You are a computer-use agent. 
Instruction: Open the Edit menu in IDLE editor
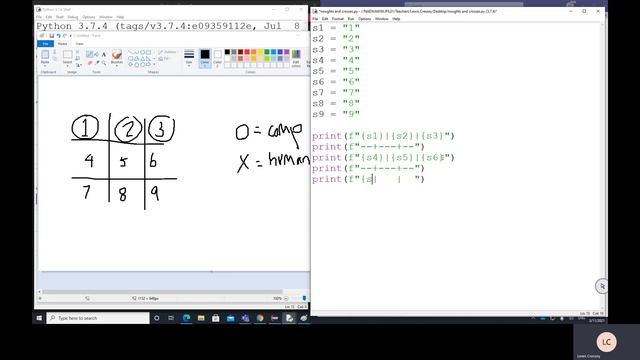325,19
